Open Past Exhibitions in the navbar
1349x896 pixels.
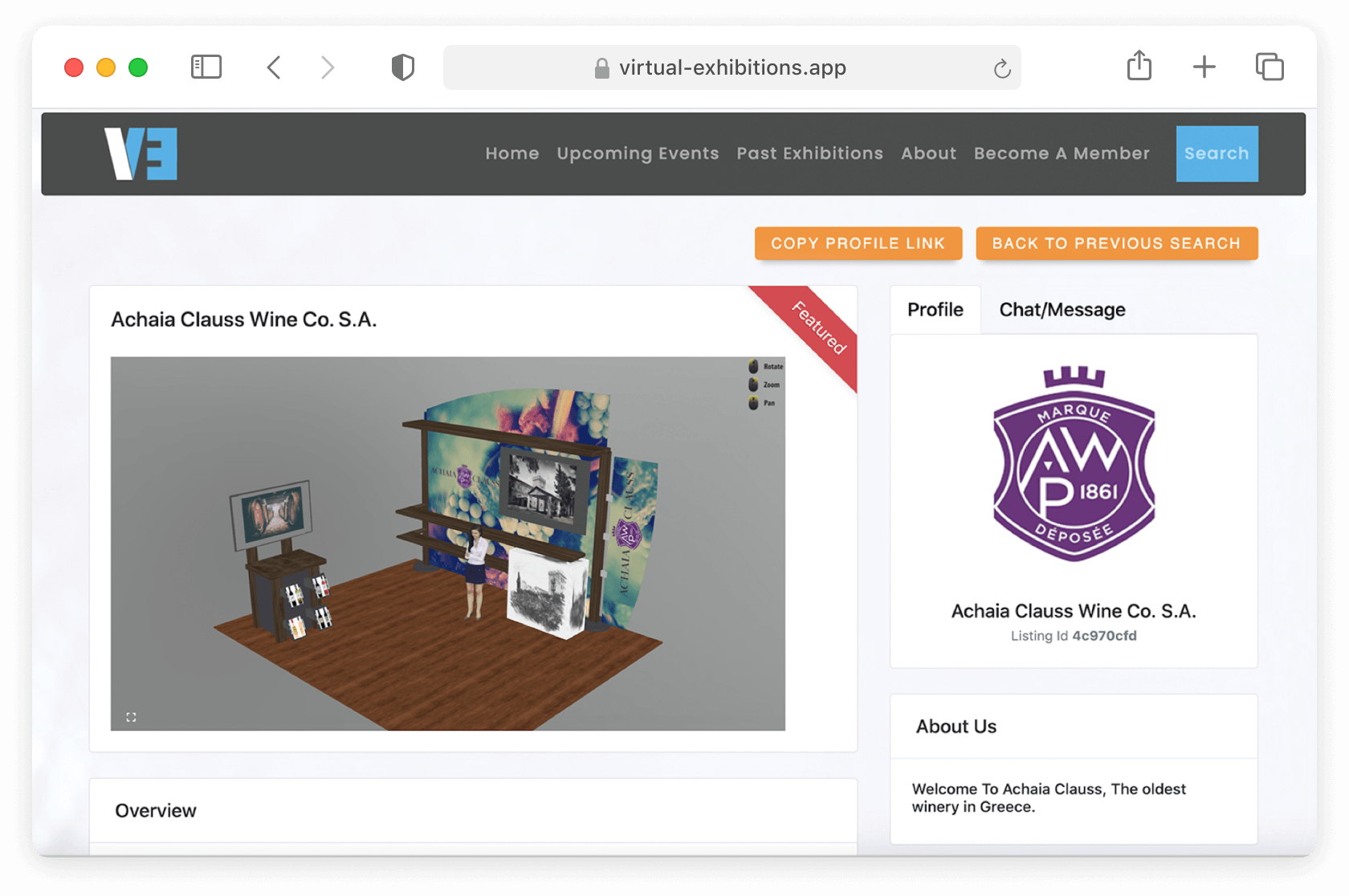(809, 153)
